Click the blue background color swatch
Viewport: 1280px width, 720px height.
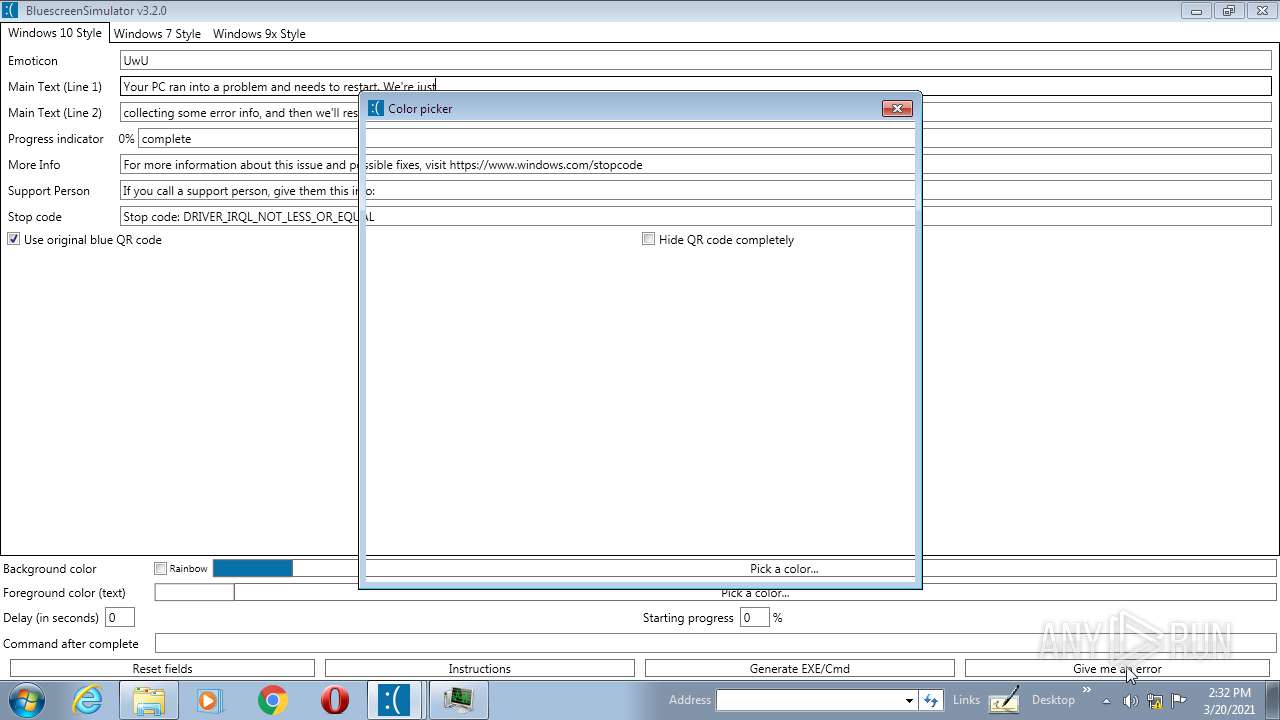253,568
